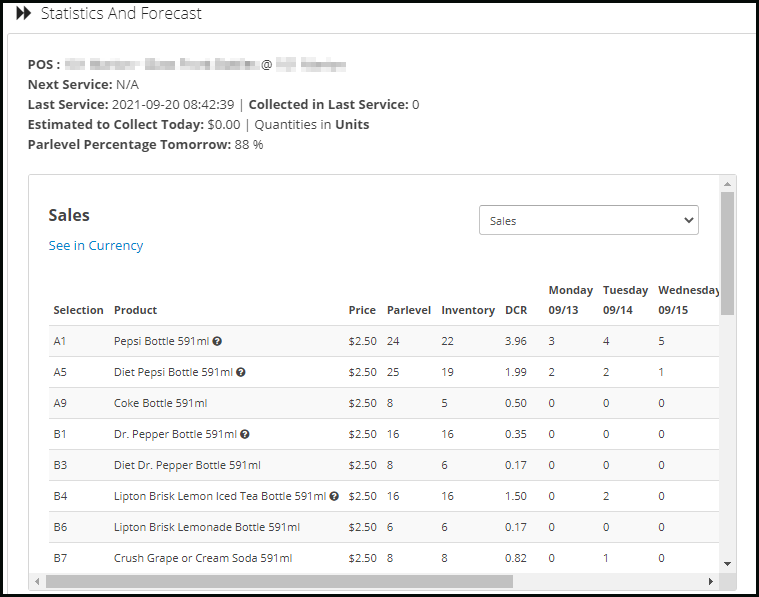Click the Product column header
This screenshot has height=597, width=759.
coord(136,310)
